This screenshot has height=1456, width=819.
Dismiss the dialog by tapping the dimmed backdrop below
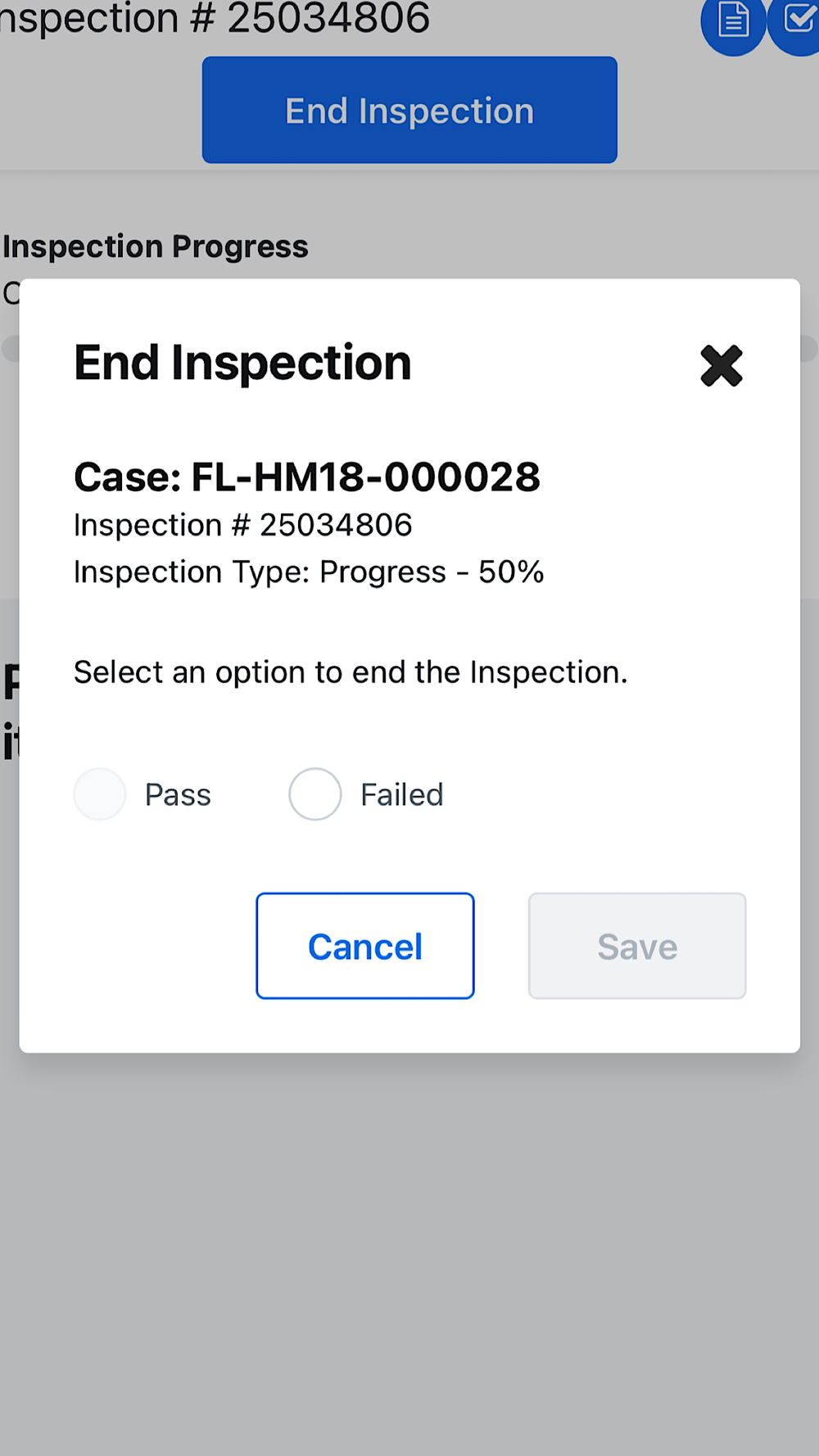coord(409,1253)
